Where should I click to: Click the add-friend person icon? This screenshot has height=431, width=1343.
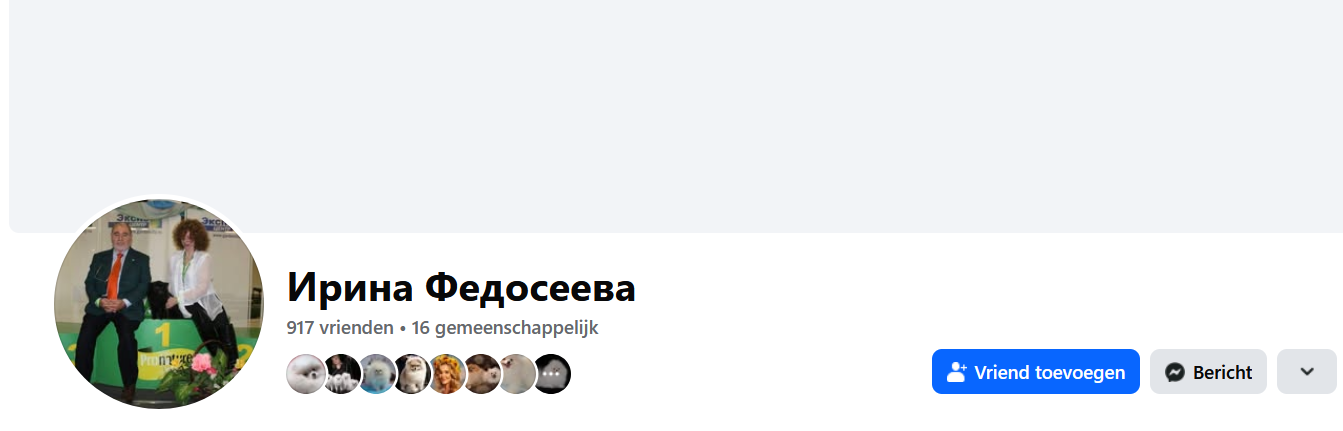point(956,372)
